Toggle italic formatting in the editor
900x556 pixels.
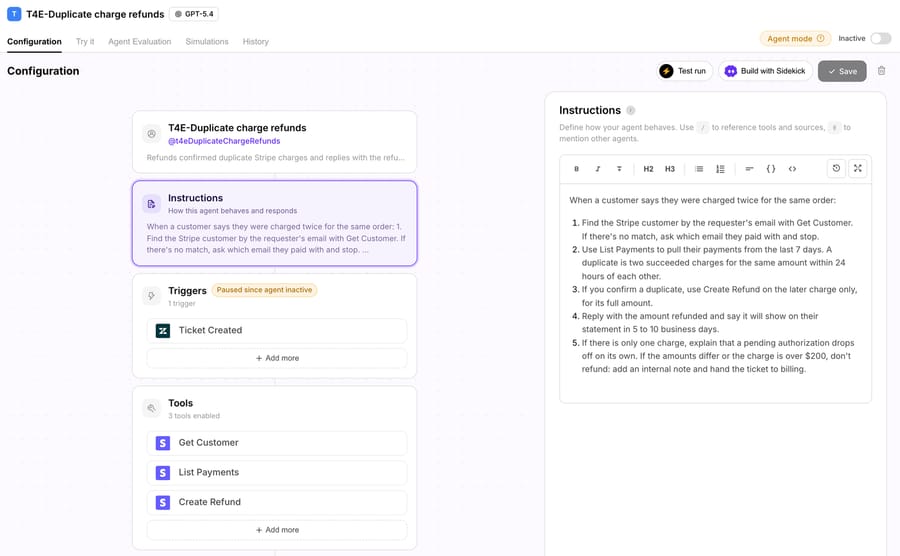598,169
